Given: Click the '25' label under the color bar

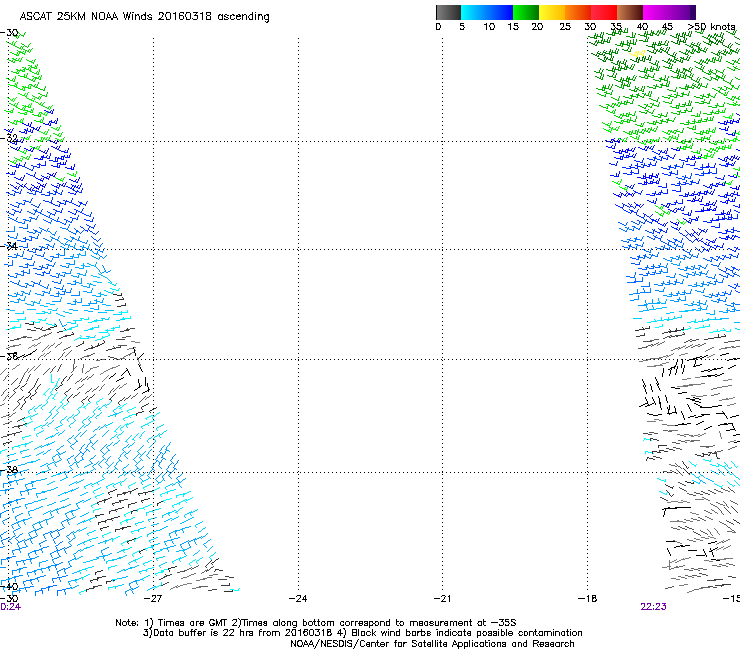Looking at the screenshot, I should 565,27.
